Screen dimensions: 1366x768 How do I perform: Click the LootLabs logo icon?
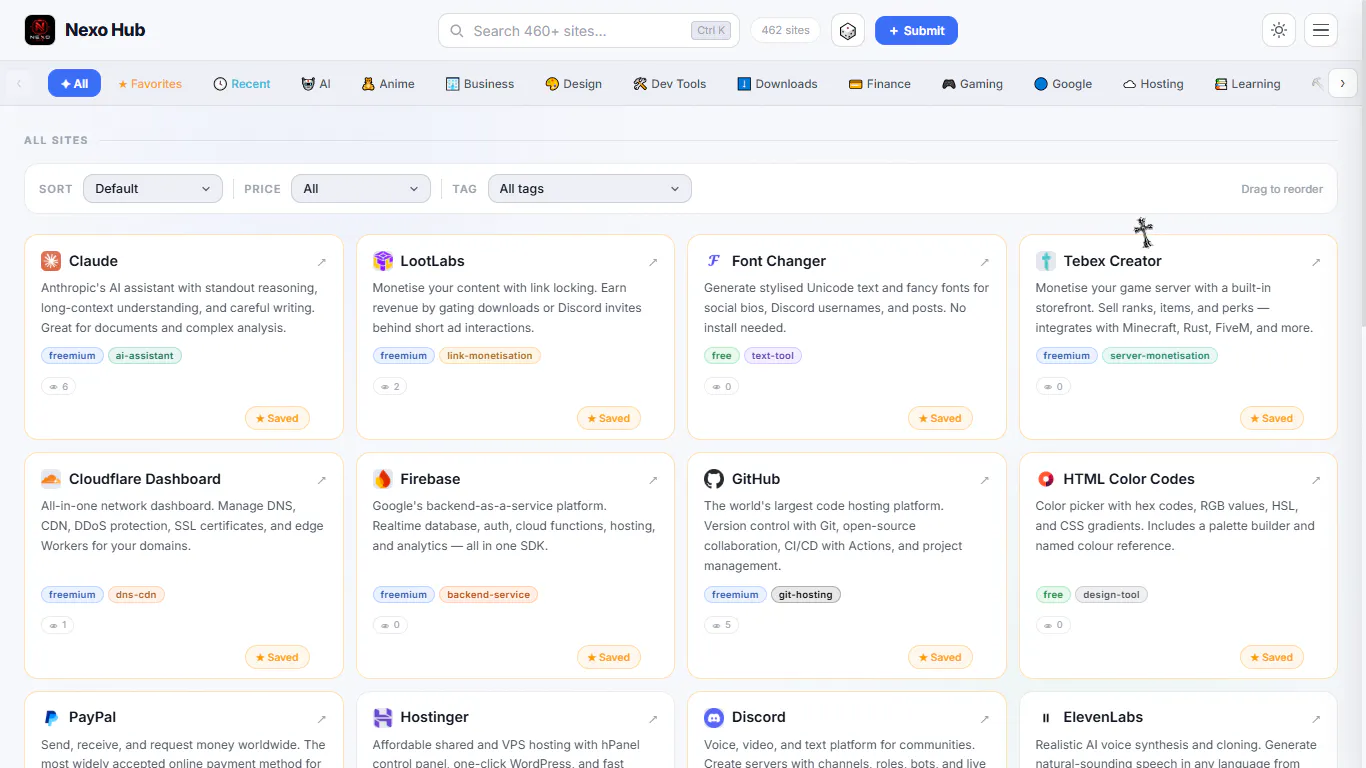click(383, 261)
